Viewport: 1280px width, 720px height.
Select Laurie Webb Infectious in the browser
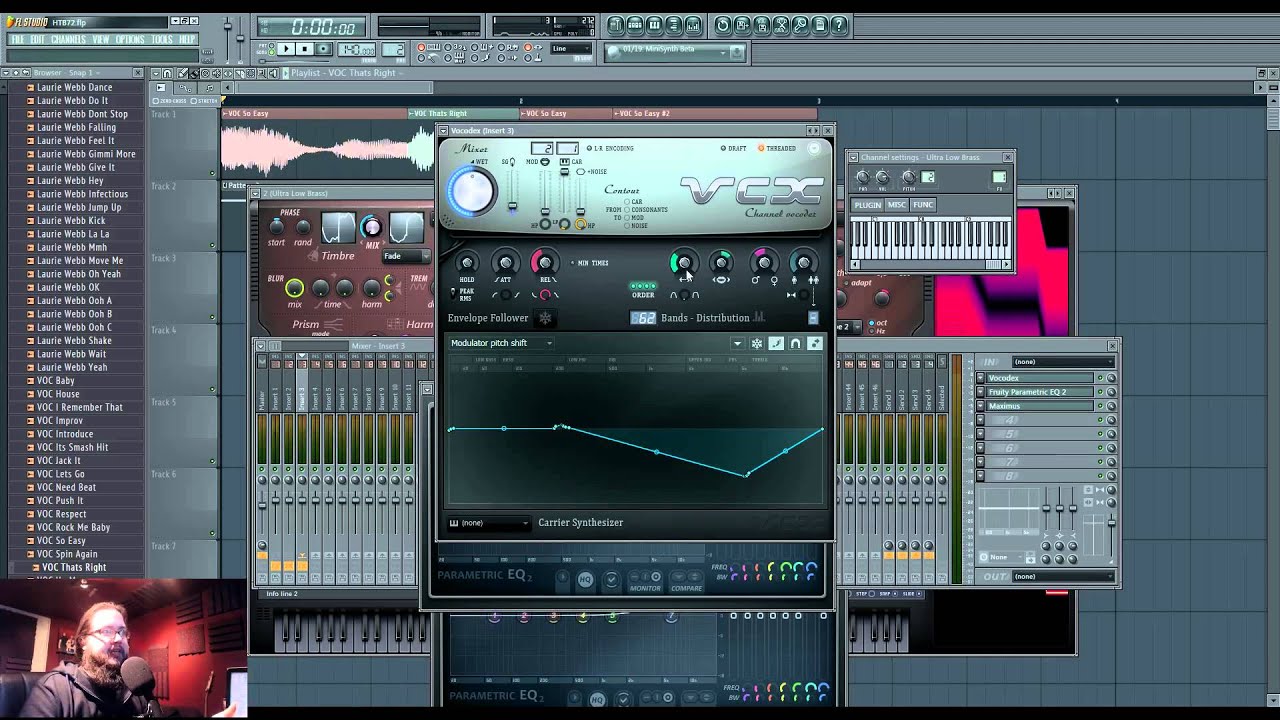pos(82,194)
